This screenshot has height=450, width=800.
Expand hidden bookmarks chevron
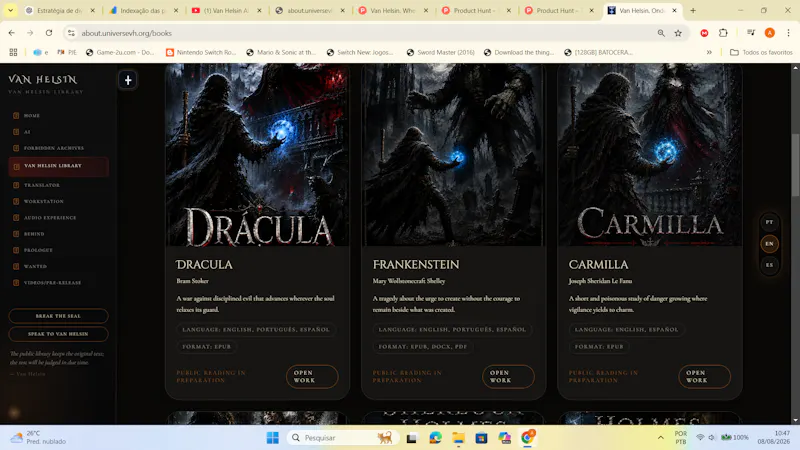click(x=709, y=52)
